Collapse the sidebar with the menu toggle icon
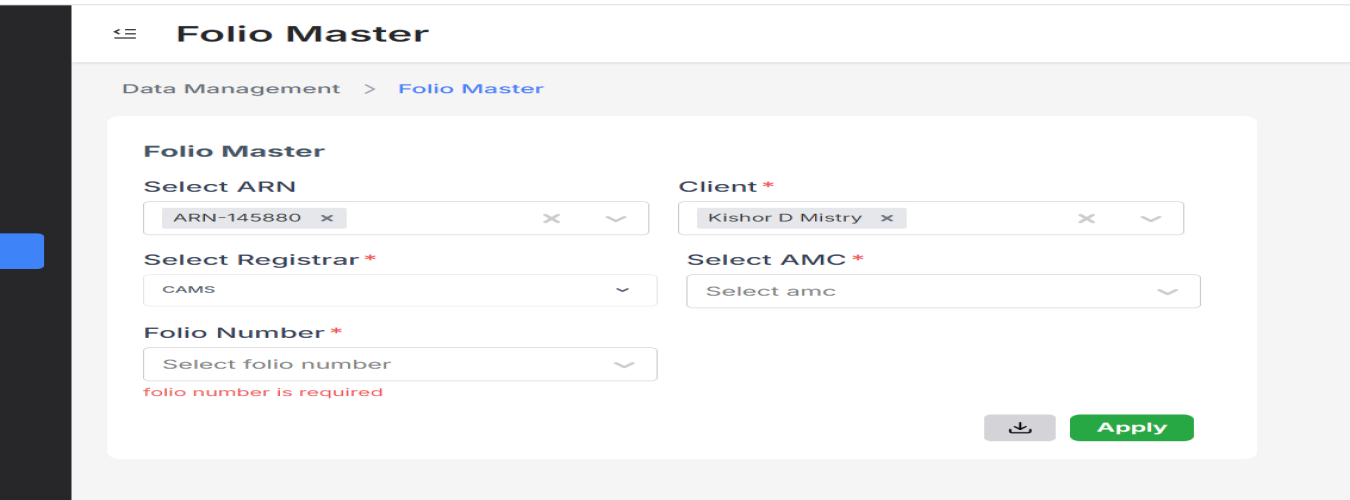 pos(124,34)
